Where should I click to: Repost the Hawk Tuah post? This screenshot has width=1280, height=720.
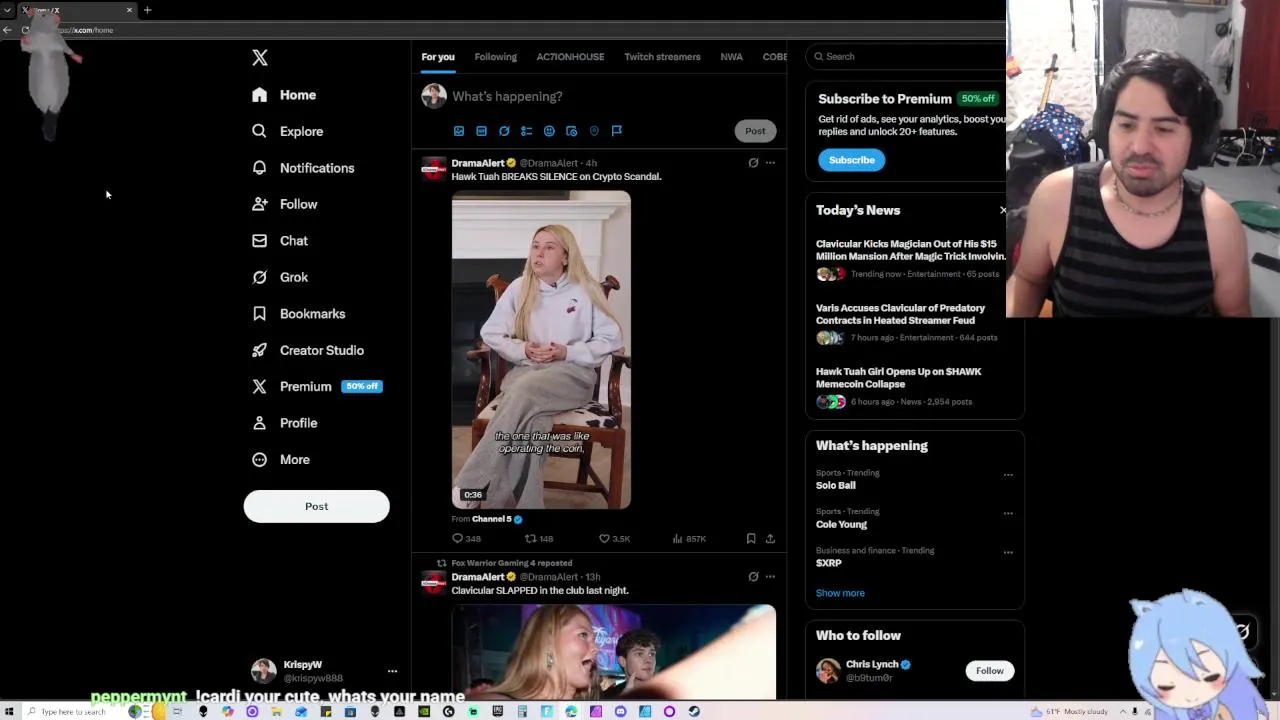click(539, 539)
